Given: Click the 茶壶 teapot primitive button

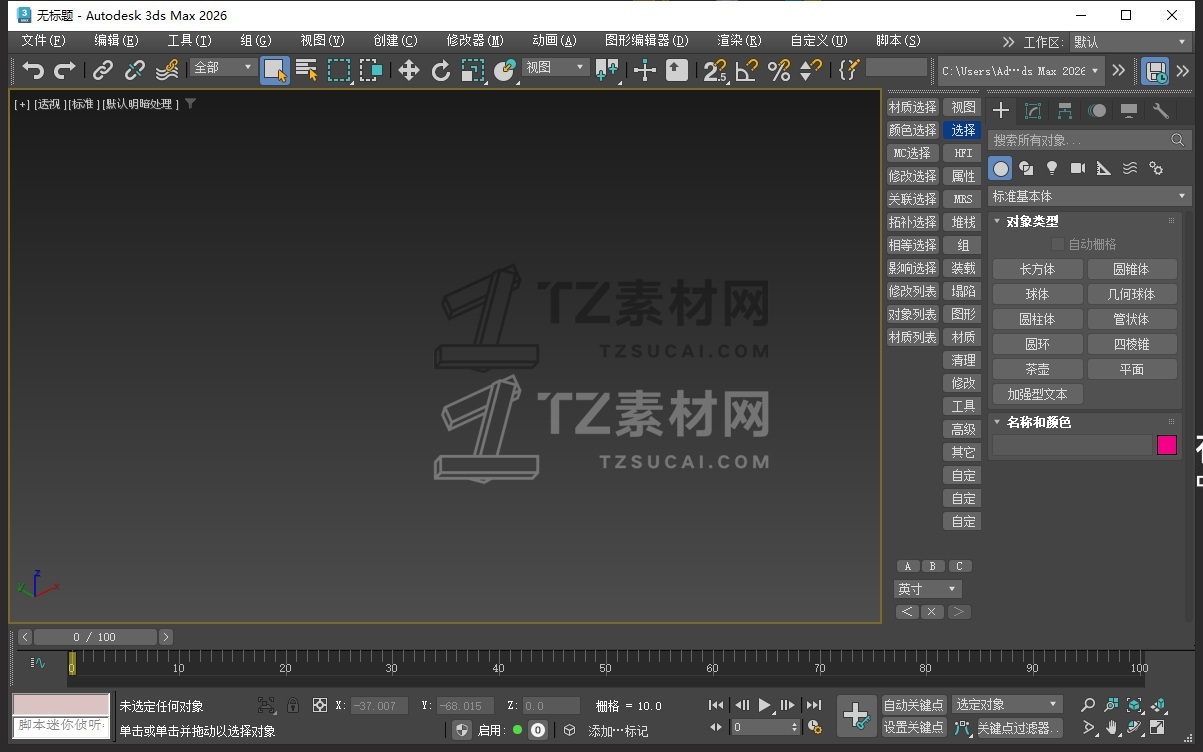Looking at the screenshot, I should [x=1037, y=369].
